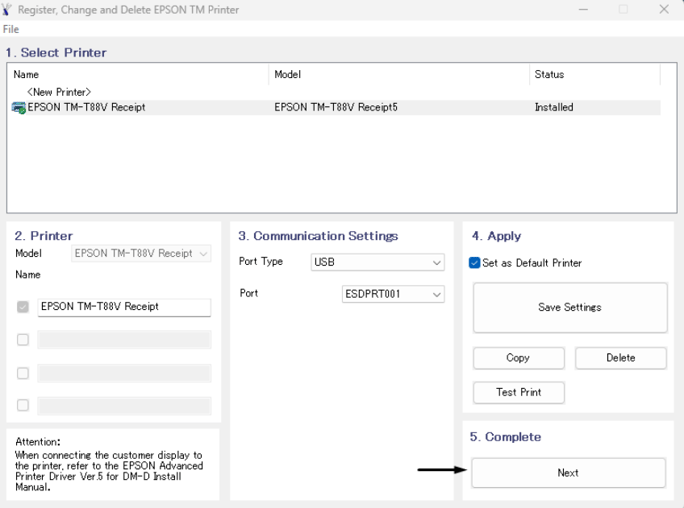
Task: Click Next to complete setup
Action: tap(568, 473)
